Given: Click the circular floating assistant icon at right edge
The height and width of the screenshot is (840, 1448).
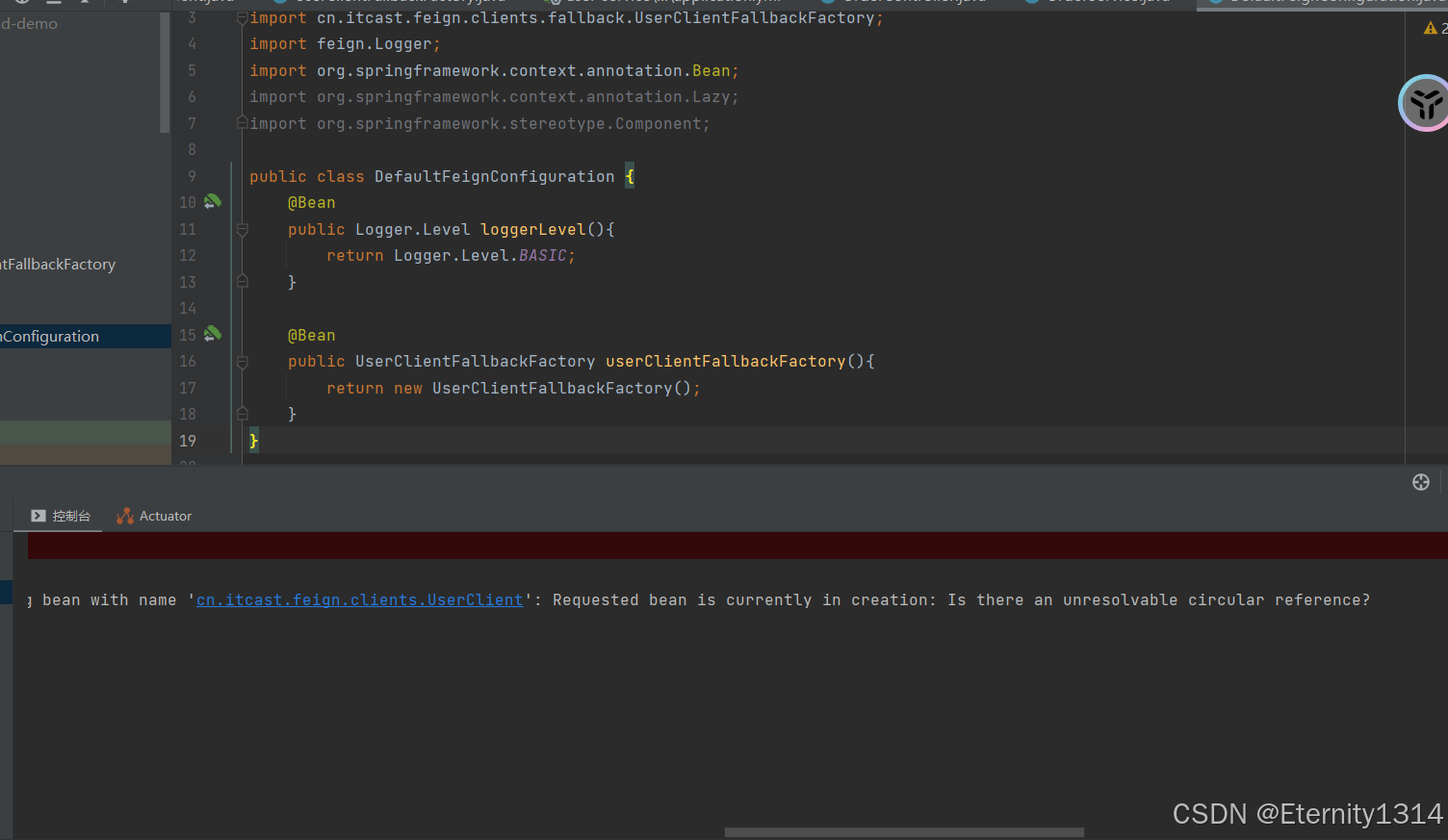Looking at the screenshot, I should 1425,103.
